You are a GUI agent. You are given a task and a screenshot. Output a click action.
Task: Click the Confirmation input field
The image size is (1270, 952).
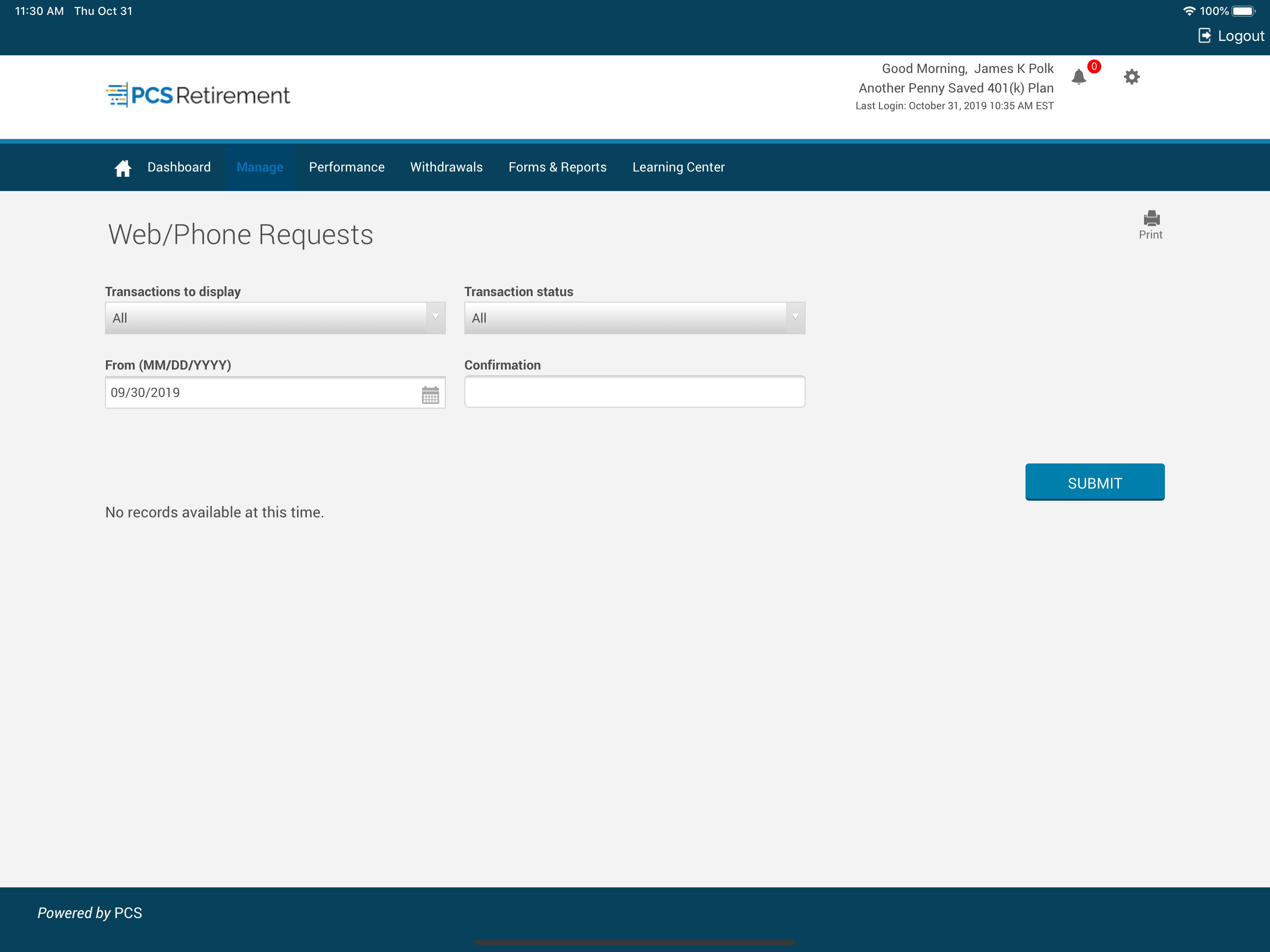(635, 391)
